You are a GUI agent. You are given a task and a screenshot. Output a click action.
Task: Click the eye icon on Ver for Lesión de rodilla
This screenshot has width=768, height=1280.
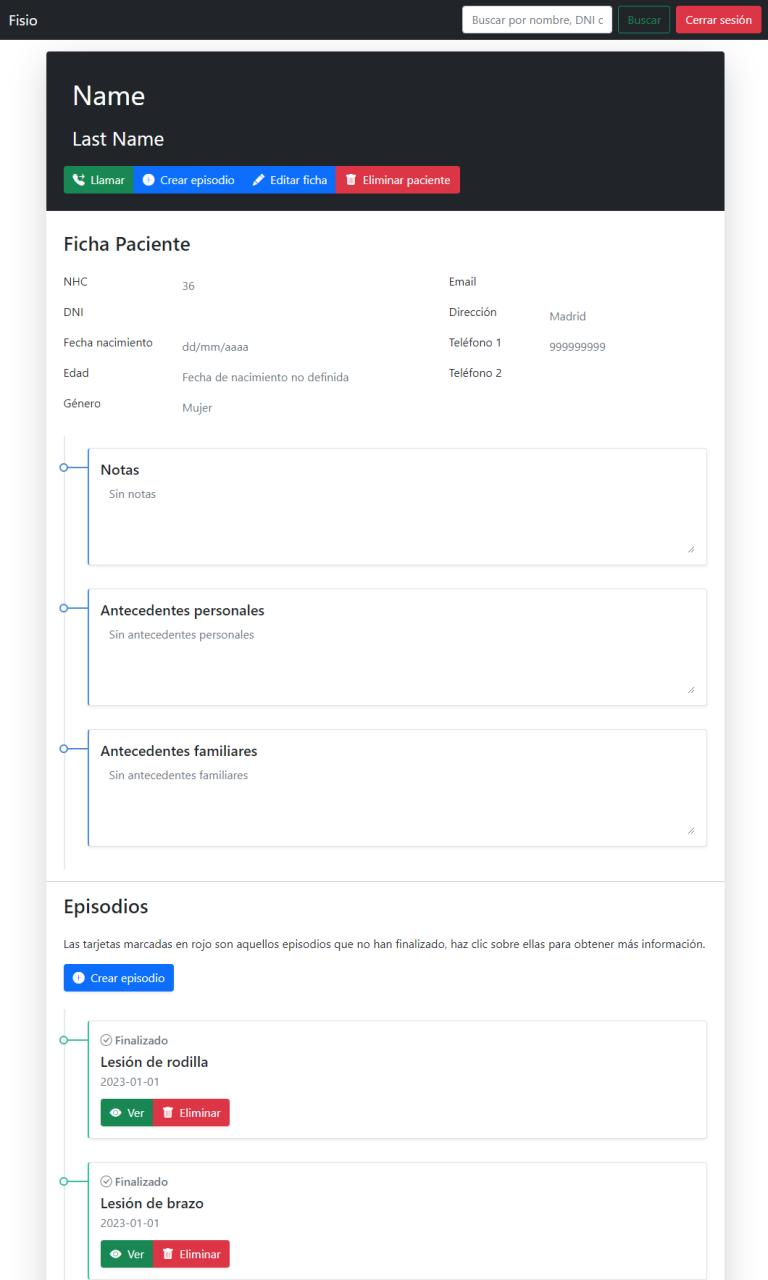tap(116, 1112)
